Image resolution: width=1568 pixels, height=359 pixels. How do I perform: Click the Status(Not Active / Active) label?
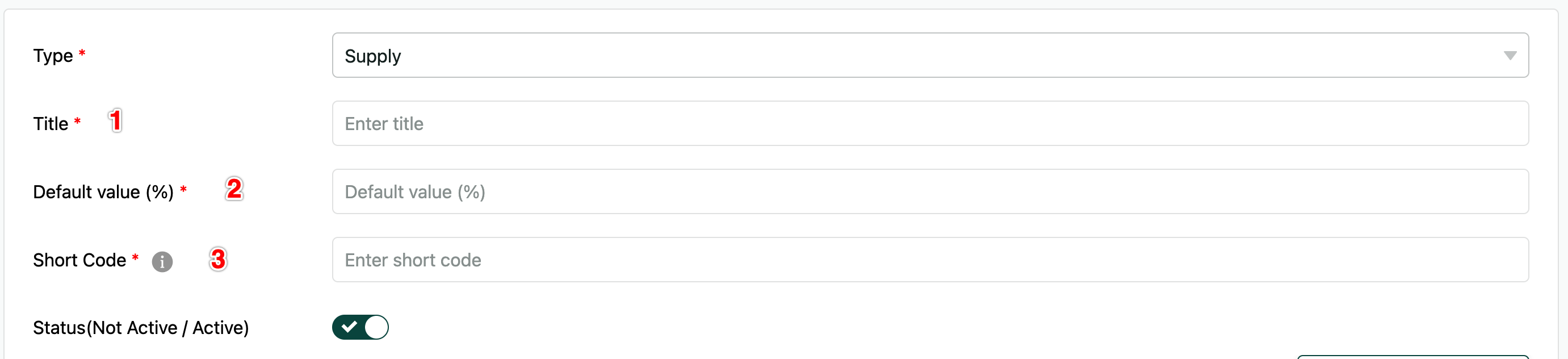(141, 328)
